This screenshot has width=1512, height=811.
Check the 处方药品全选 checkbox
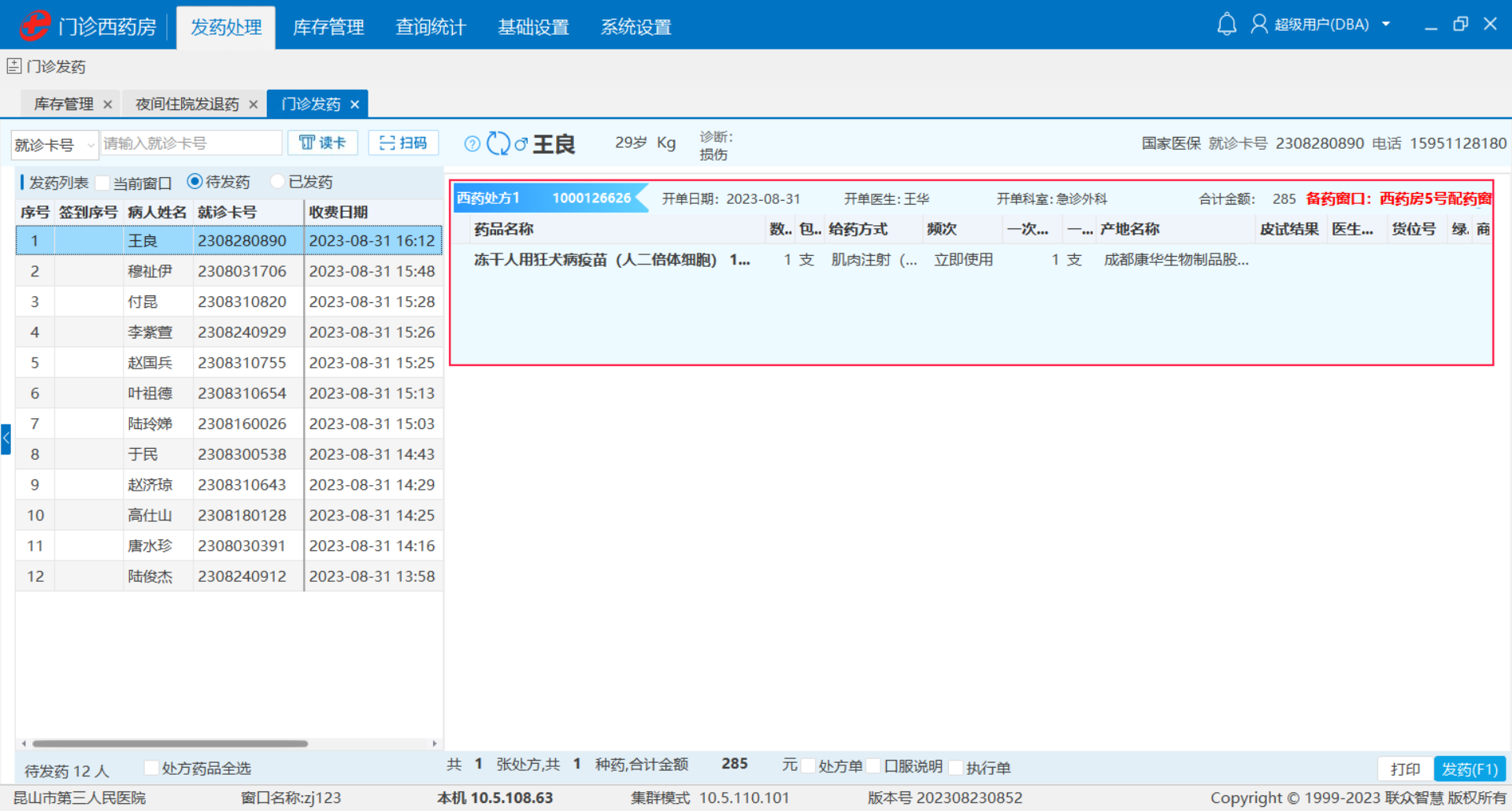pos(151,768)
